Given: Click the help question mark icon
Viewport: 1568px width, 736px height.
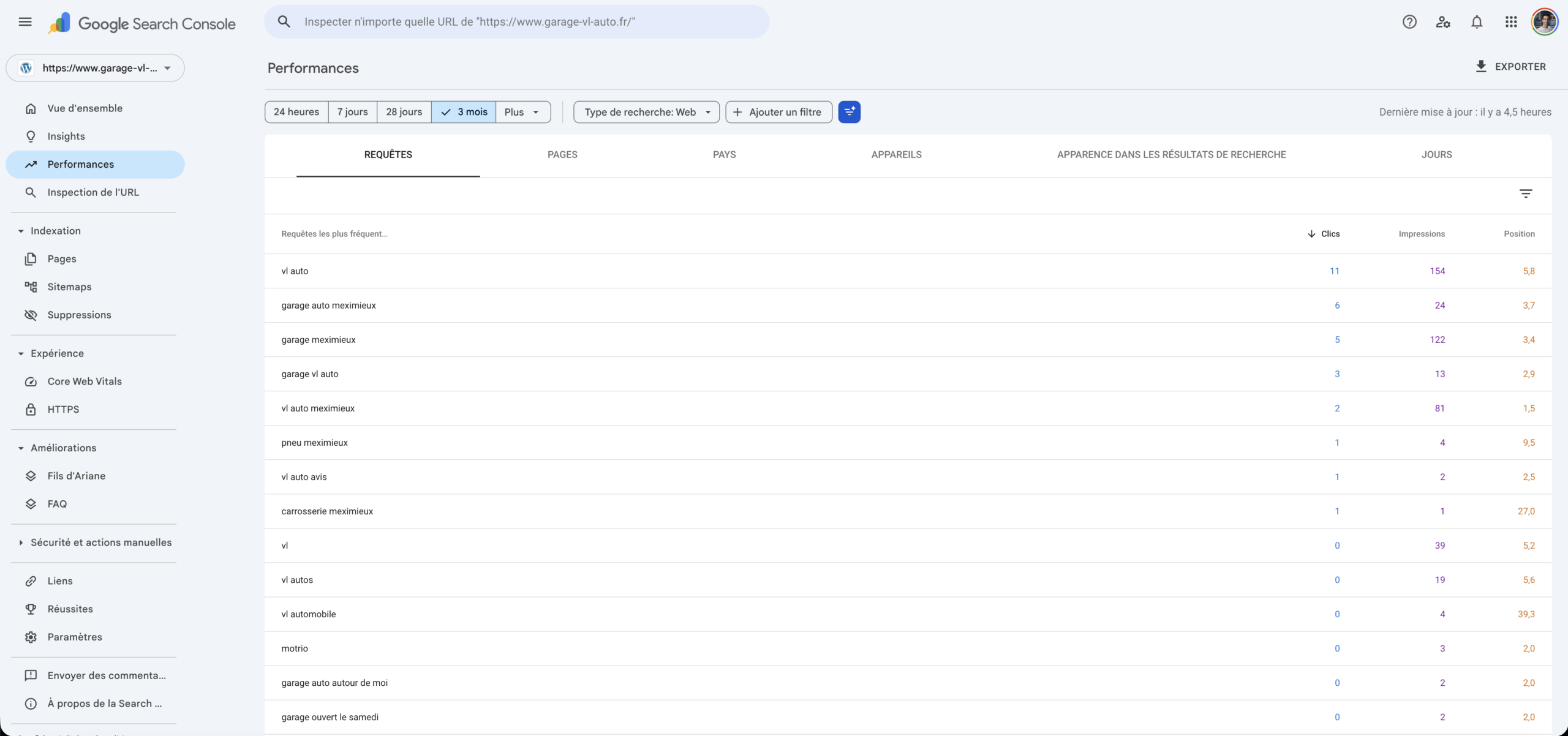Looking at the screenshot, I should [x=1409, y=22].
